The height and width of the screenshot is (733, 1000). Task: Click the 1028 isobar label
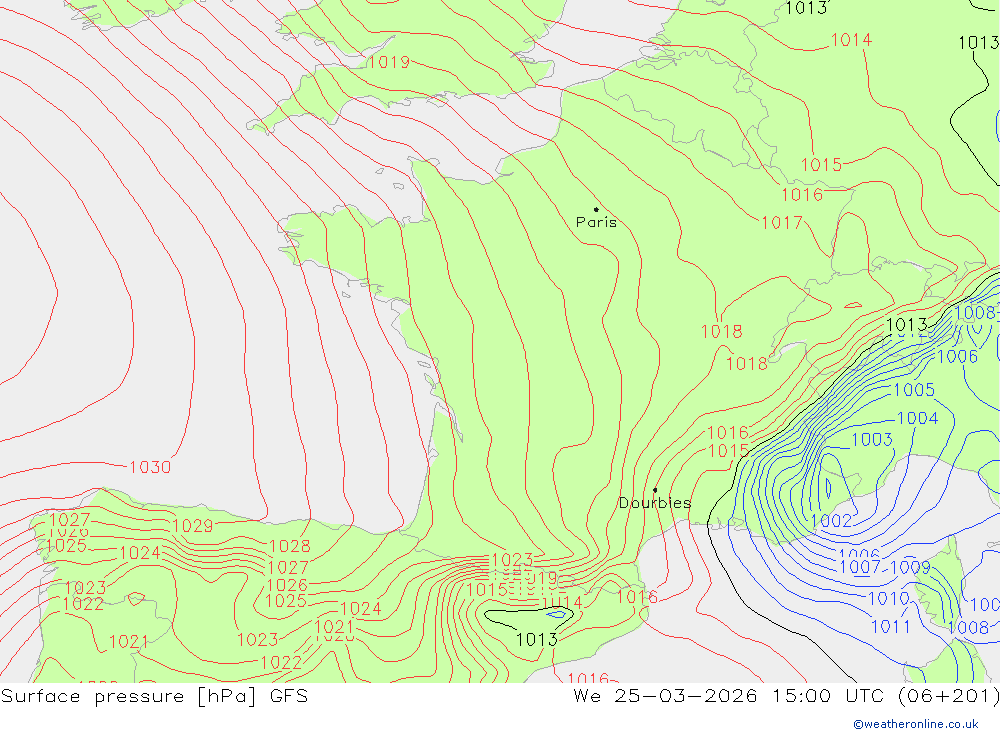click(x=290, y=546)
